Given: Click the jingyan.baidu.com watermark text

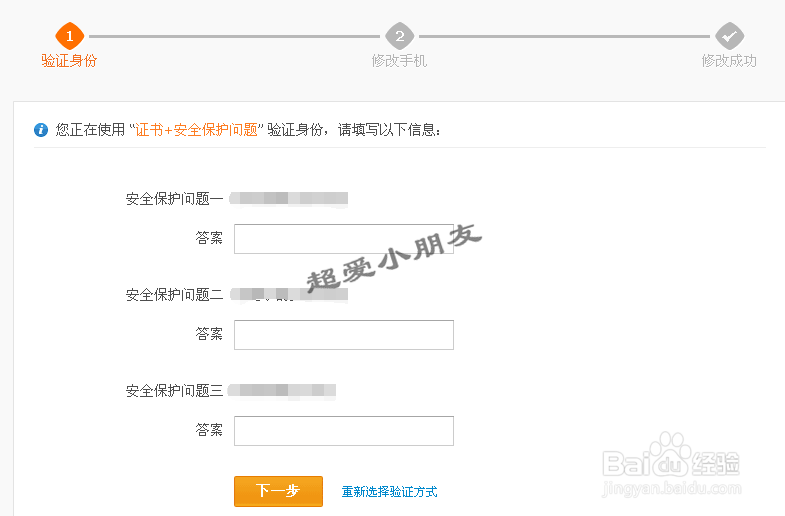Looking at the screenshot, I should pos(670,488).
